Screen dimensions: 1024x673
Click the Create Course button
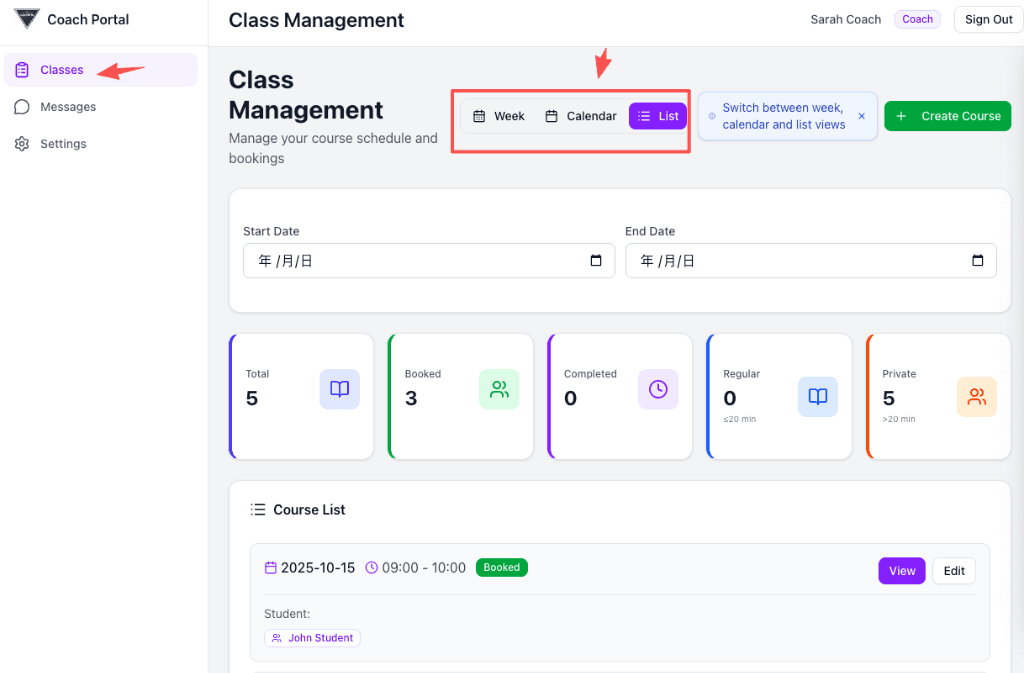pos(947,116)
